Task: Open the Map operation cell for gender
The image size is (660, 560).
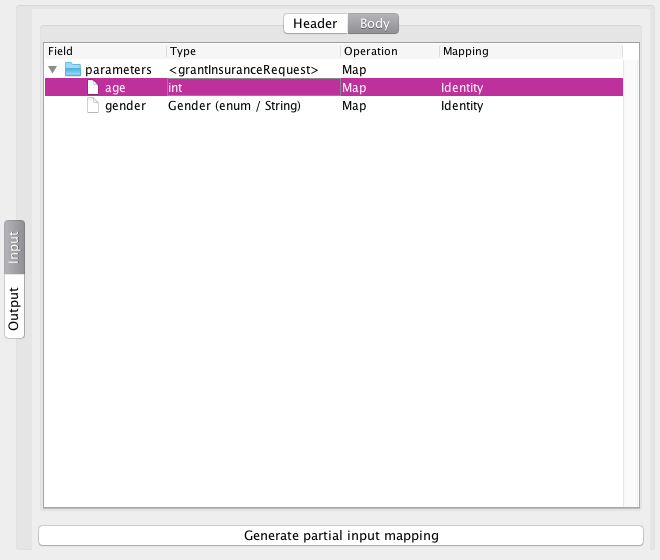Action: click(x=390, y=106)
